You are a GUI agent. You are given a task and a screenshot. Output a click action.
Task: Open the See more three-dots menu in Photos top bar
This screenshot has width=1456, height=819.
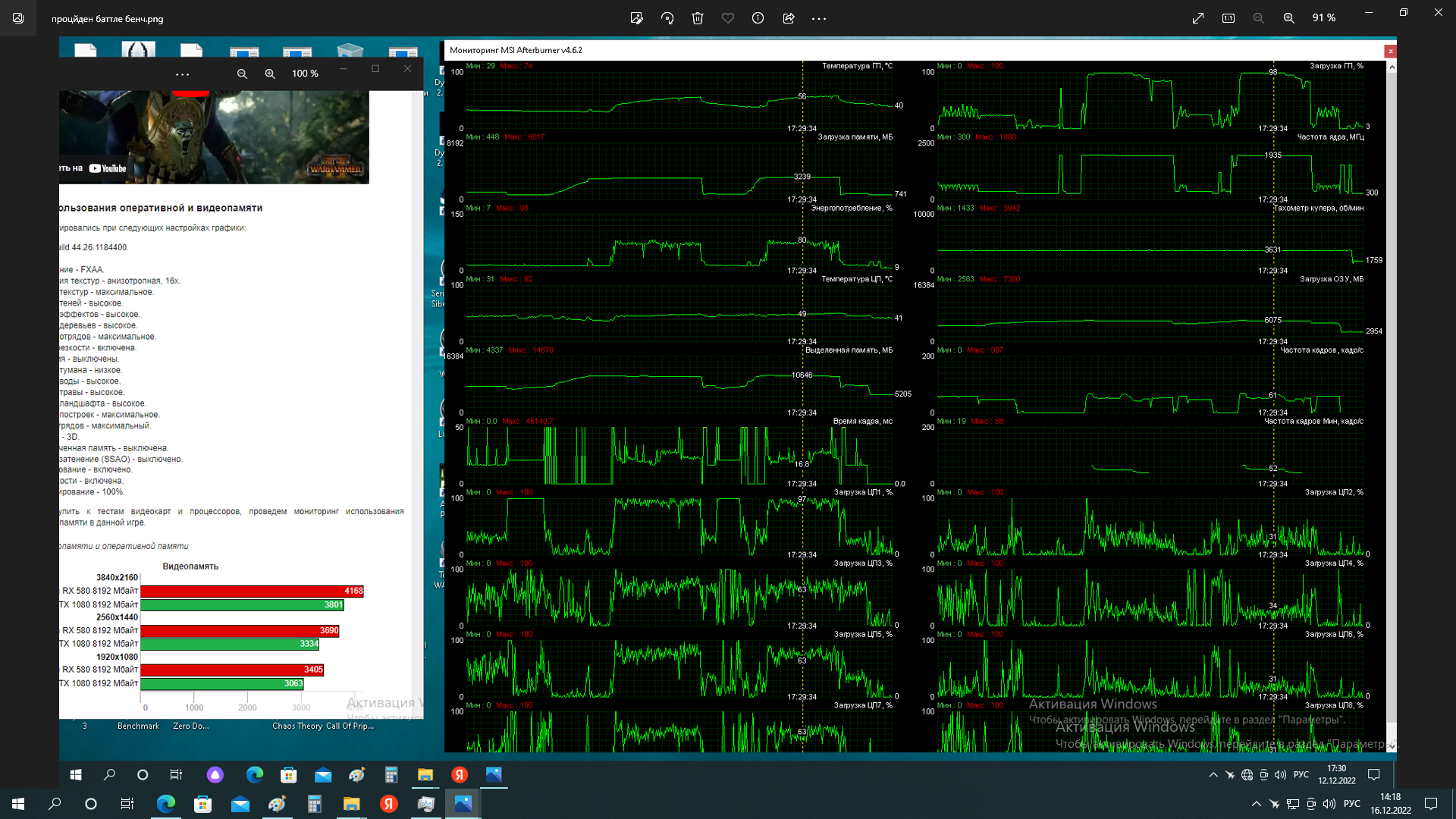pos(819,18)
